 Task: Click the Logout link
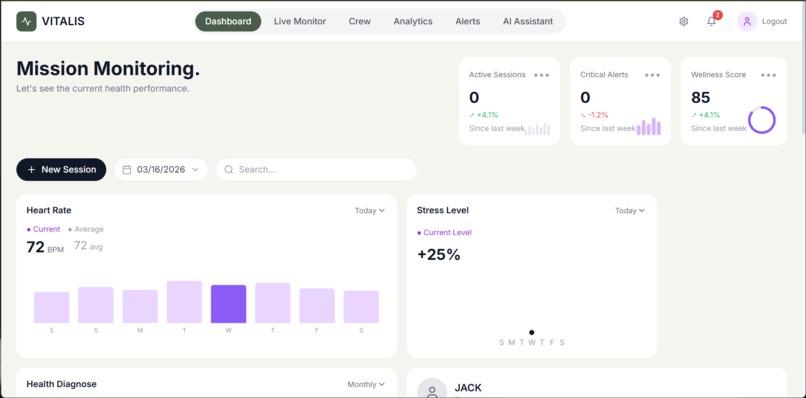click(774, 22)
